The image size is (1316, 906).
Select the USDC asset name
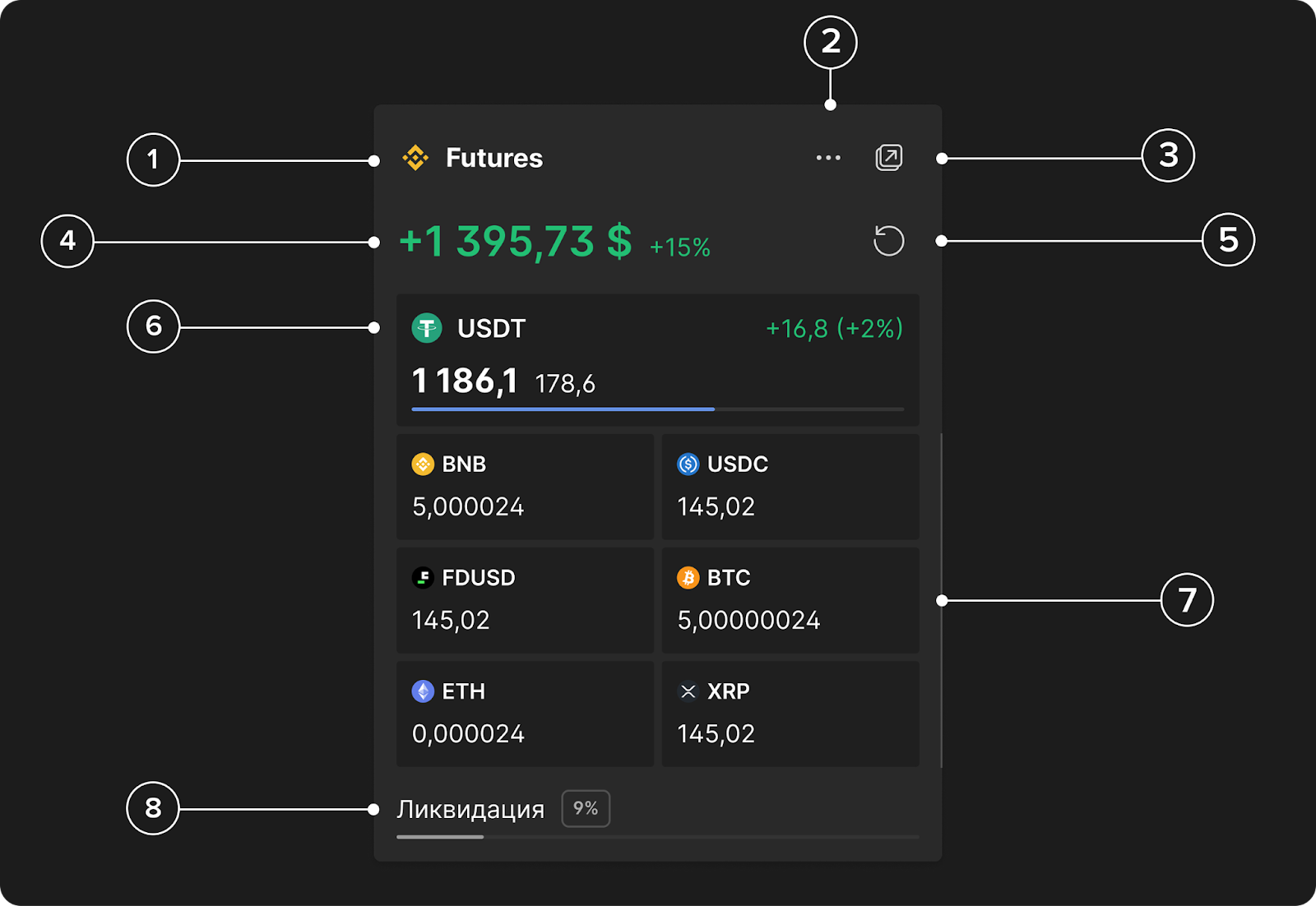[x=738, y=464]
